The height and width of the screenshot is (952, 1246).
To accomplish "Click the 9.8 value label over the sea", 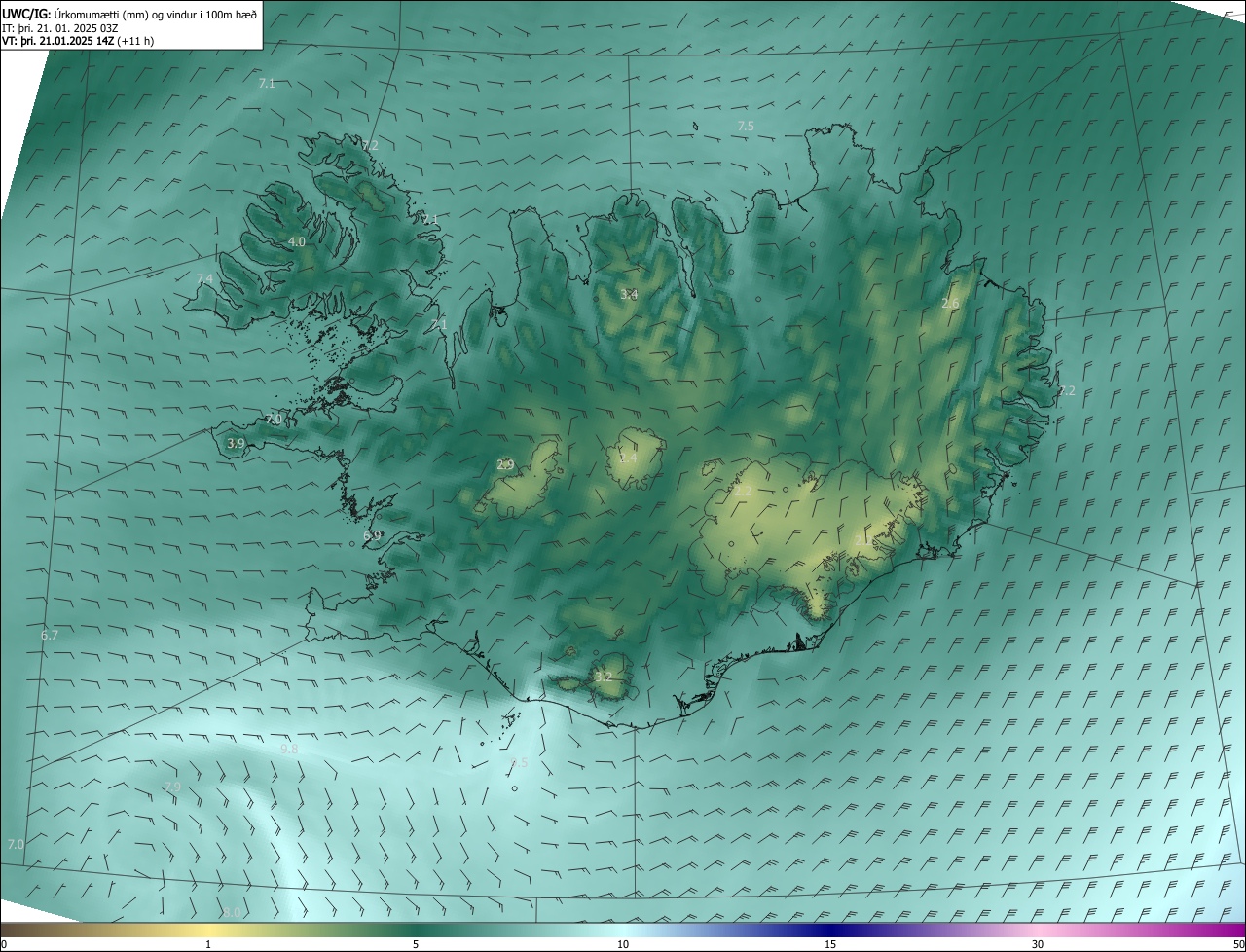I will click(x=289, y=749).
